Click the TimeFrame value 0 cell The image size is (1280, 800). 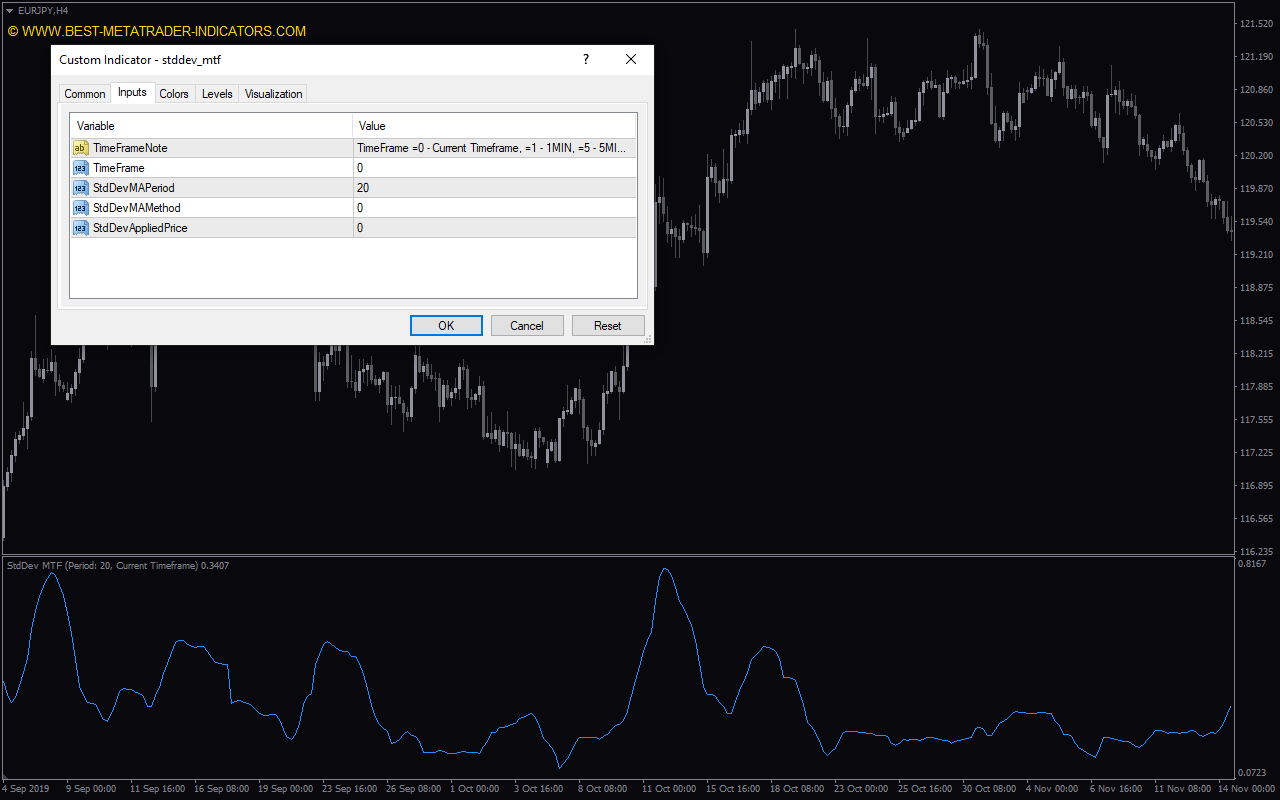[495, 168]
